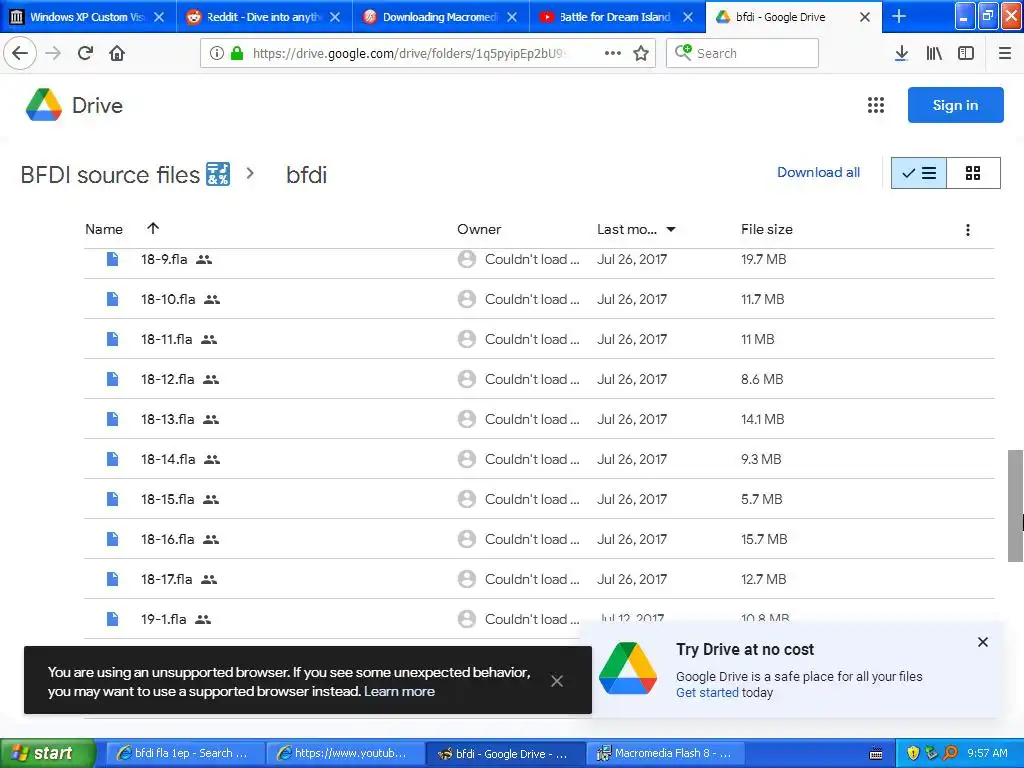Switch to Macromedia Flash 8 taskbar window

coord(664,753)
